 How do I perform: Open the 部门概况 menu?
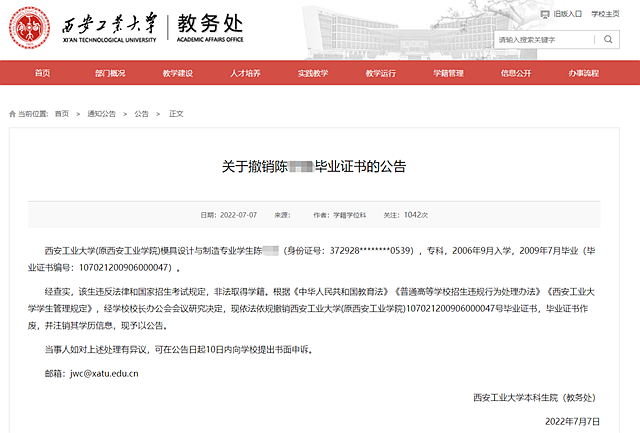[110, 73]
